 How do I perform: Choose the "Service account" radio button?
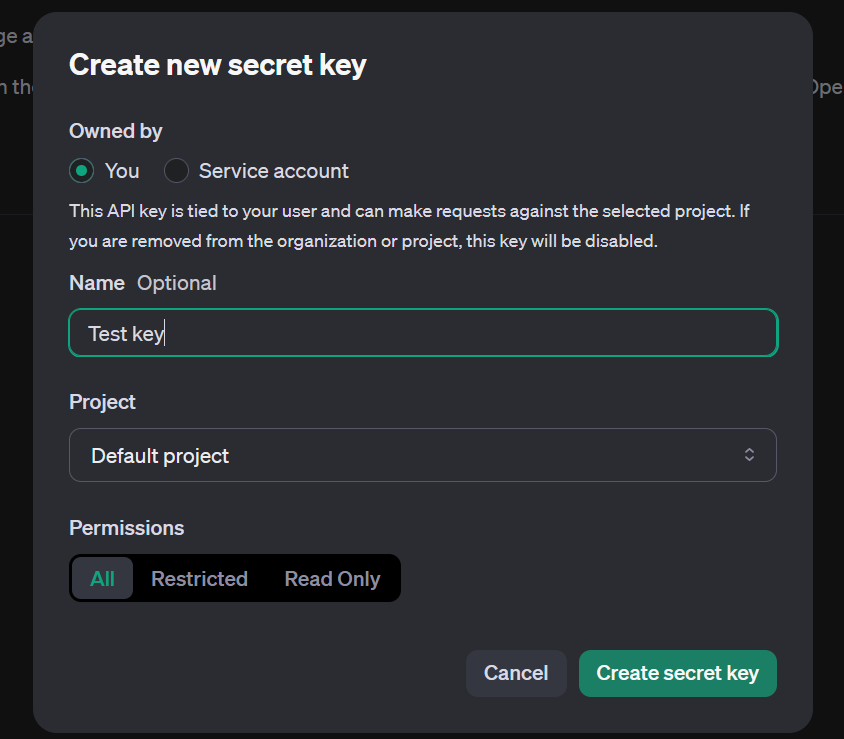click(x=176, y=171)
